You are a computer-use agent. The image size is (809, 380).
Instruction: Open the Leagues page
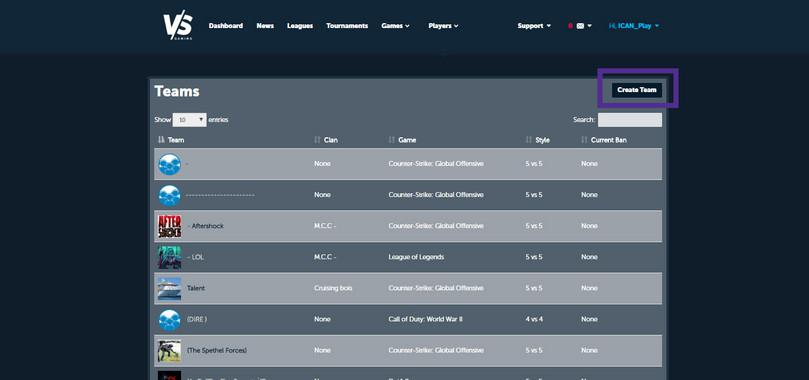point(300,26)
